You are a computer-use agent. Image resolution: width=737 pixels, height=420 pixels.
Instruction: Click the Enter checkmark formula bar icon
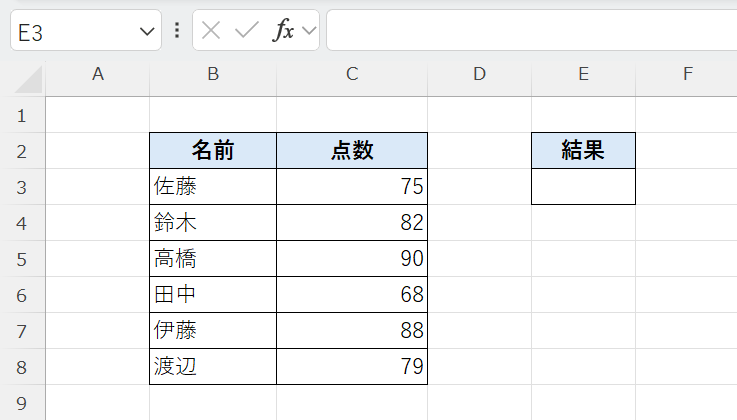pos(246,30)
